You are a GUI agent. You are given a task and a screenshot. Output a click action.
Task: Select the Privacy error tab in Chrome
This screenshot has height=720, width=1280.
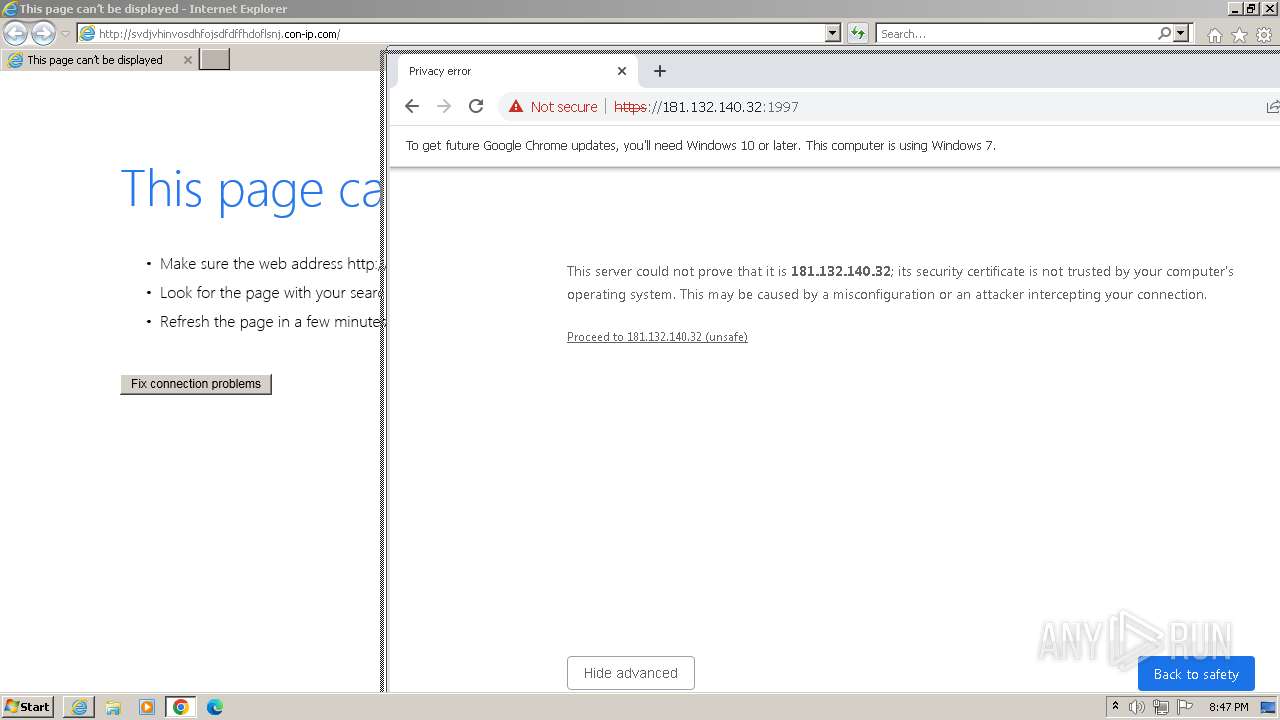point(517,71)
